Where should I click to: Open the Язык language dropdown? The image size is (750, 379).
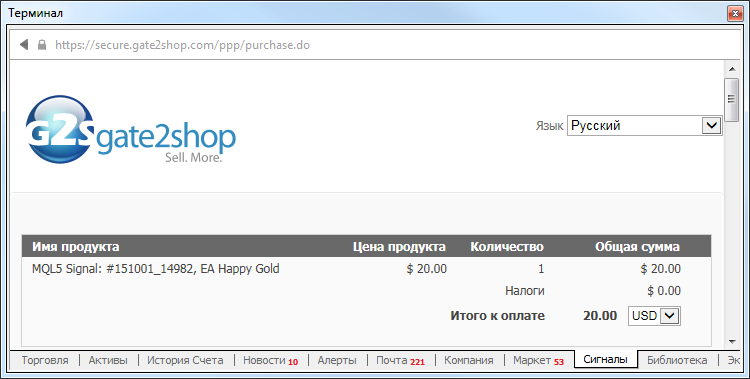coord(644,125)
